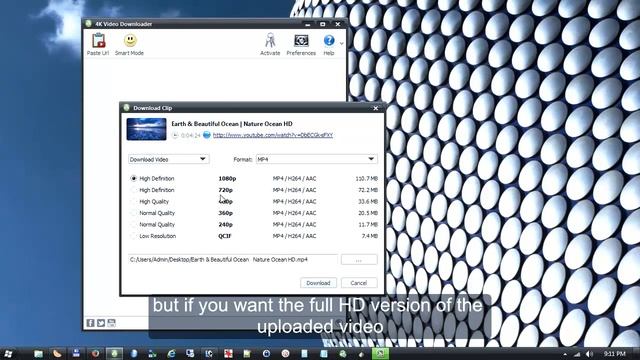Click the Help question mark icon

pyautogui.click(x=329, y=40)
